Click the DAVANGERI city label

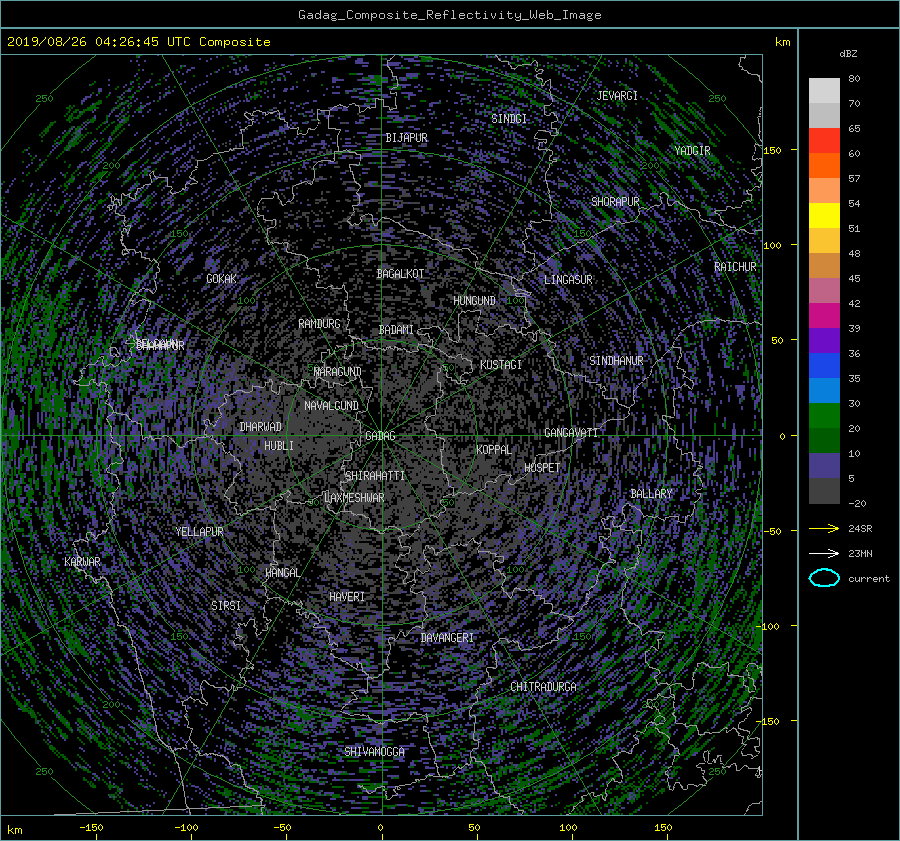(447, 638)
